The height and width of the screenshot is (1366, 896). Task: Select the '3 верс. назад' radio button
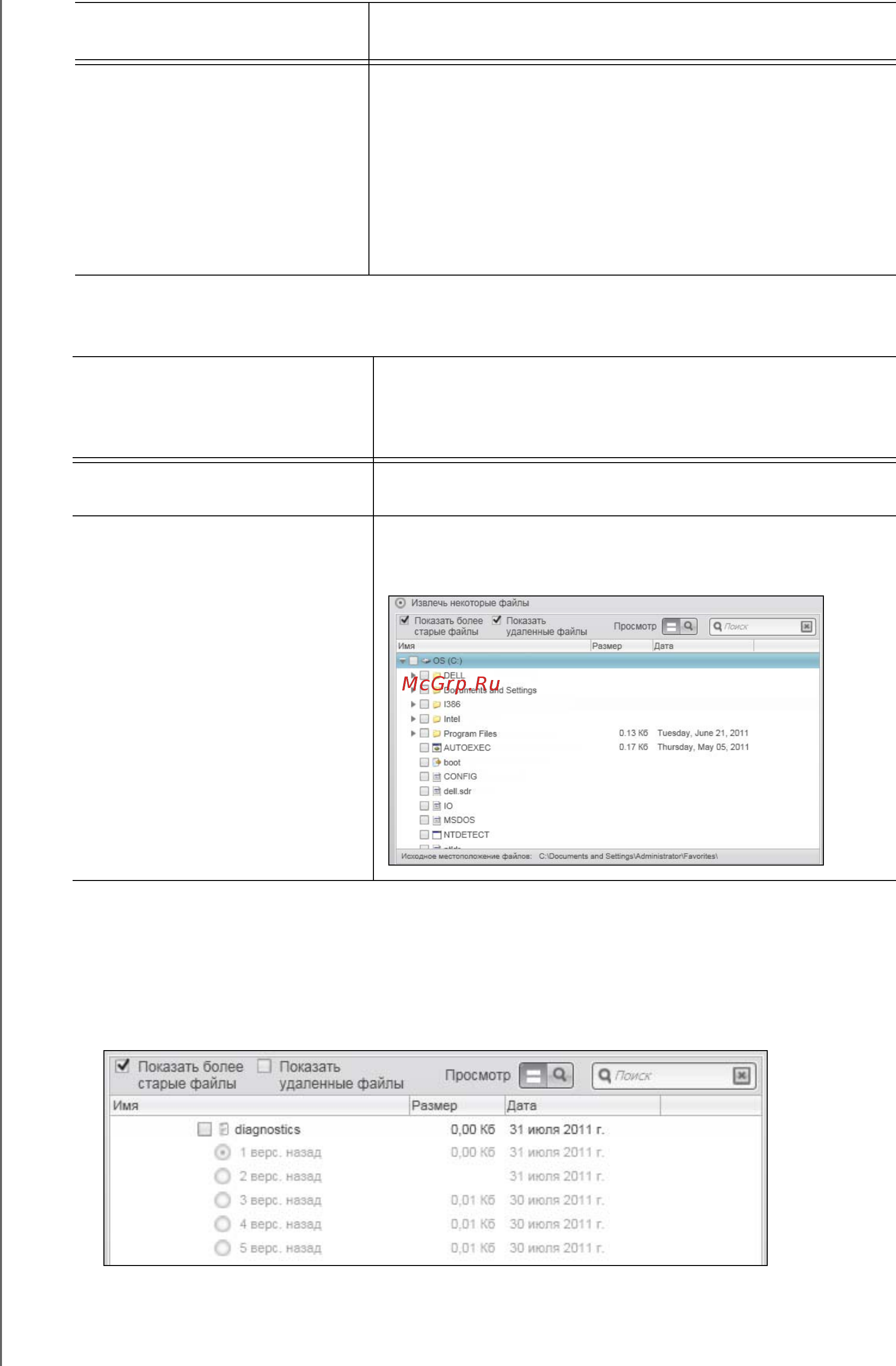223,1200
